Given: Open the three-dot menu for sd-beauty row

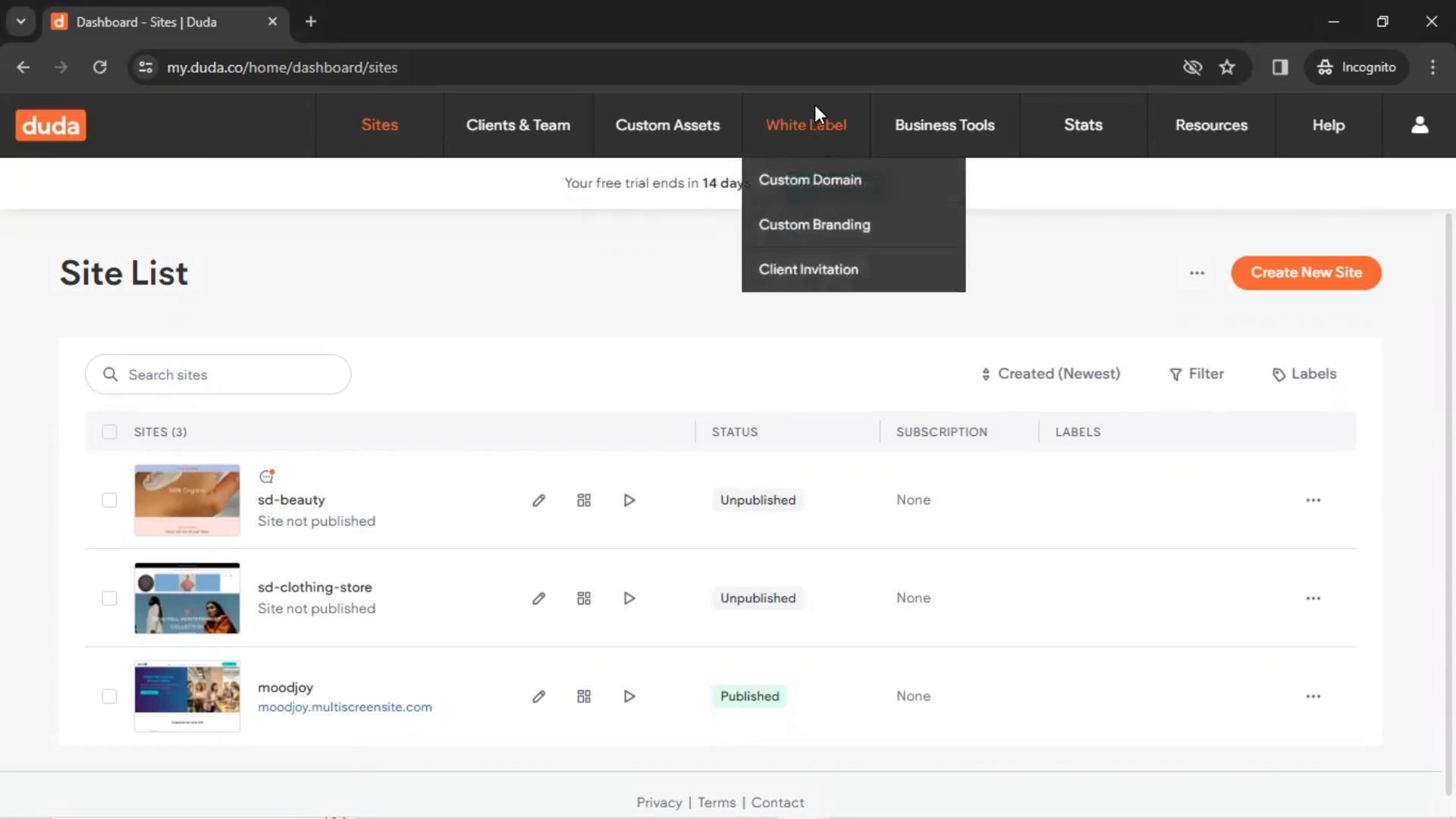Looking at the screenshot, I should coord(1313,500).
